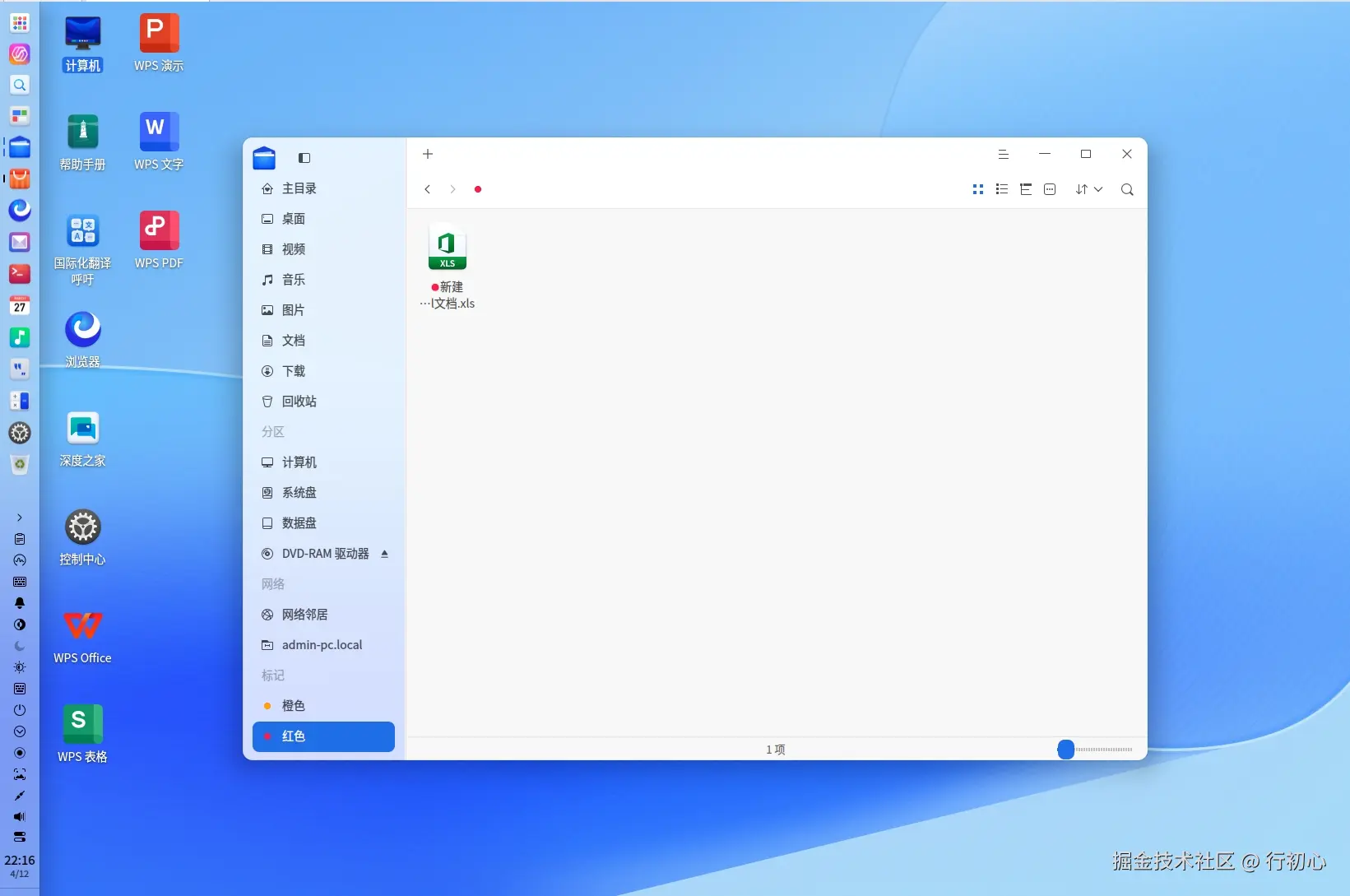This screenshot has width=1350, height=896.
Task: Open the WPS 表格 desktop icon
Action: 83,734
